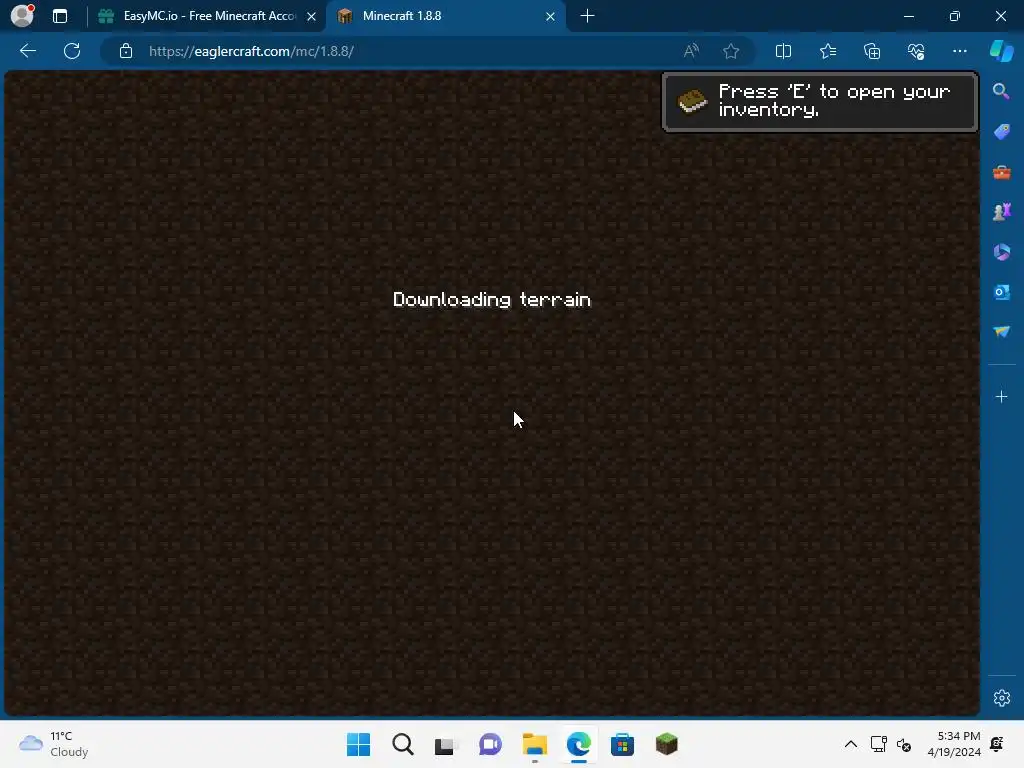Show hidden system tray icons
The image size is (1024, 768).
click(850, 744)
